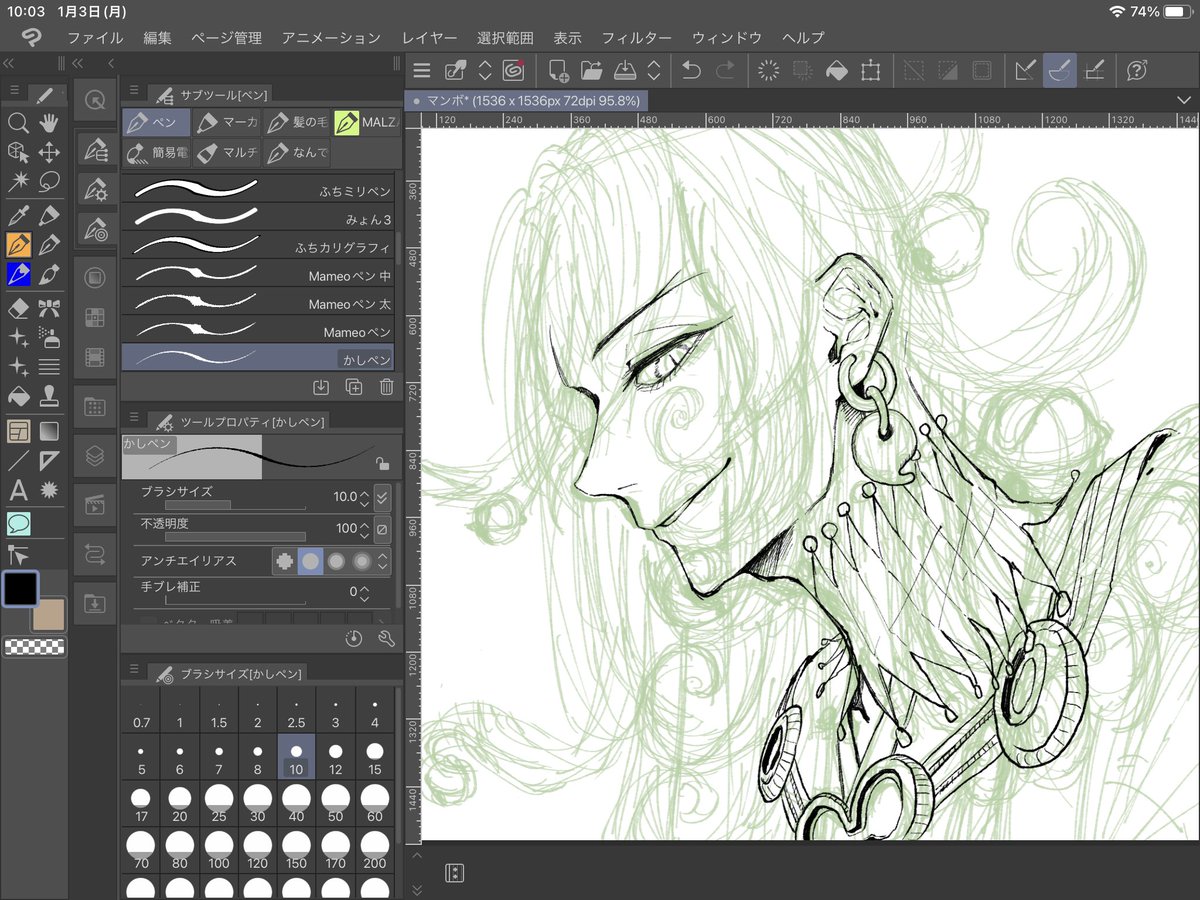Toggle snap to ruler icon
1200x900 pixels.
click(x=1025, y=70)
